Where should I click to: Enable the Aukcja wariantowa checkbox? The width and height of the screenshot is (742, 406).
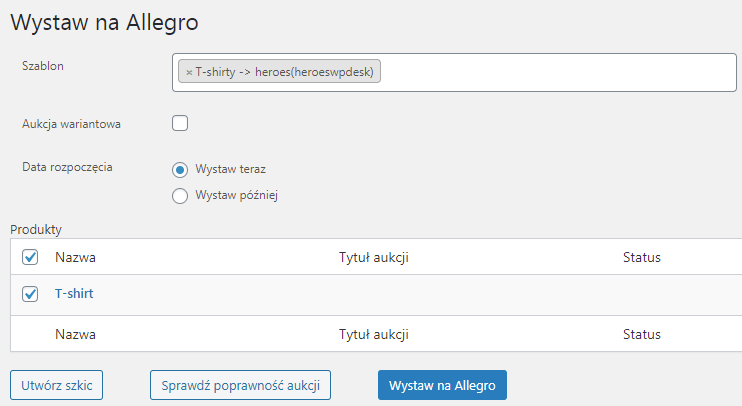point(180,123)
